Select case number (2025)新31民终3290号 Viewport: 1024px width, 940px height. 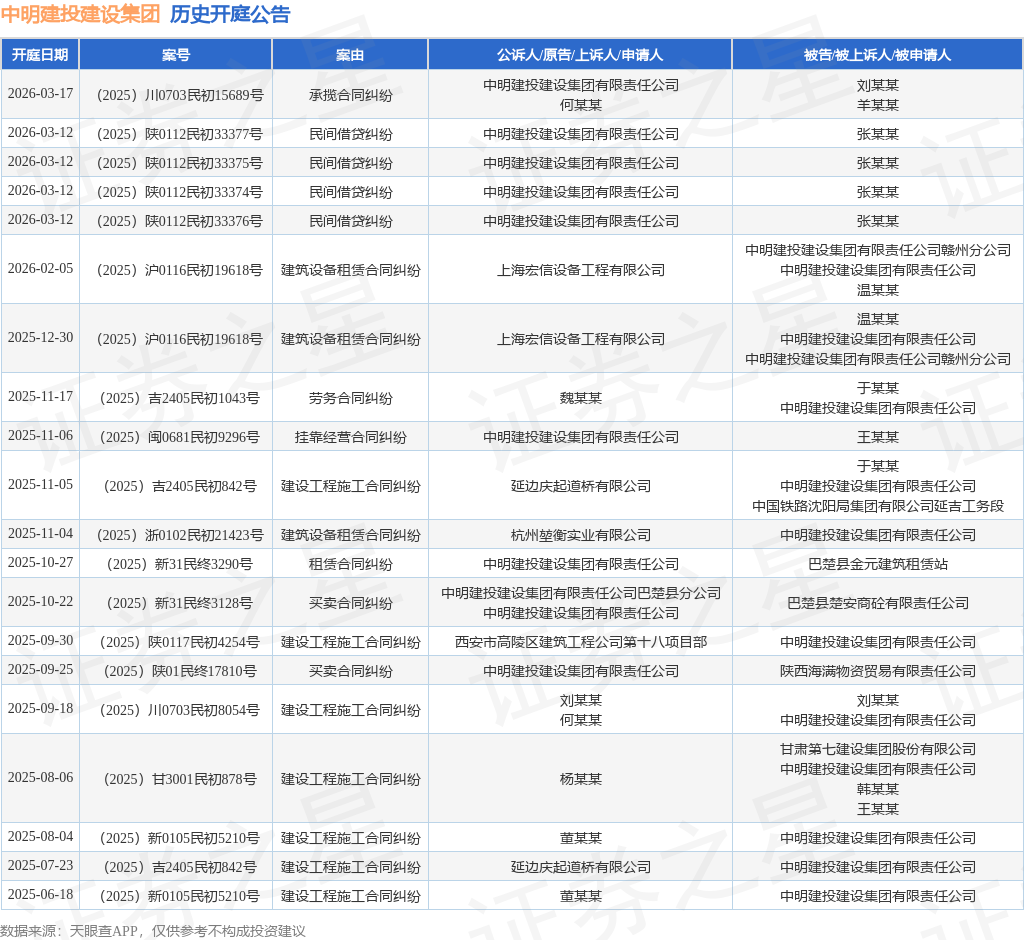pos(180,564)
